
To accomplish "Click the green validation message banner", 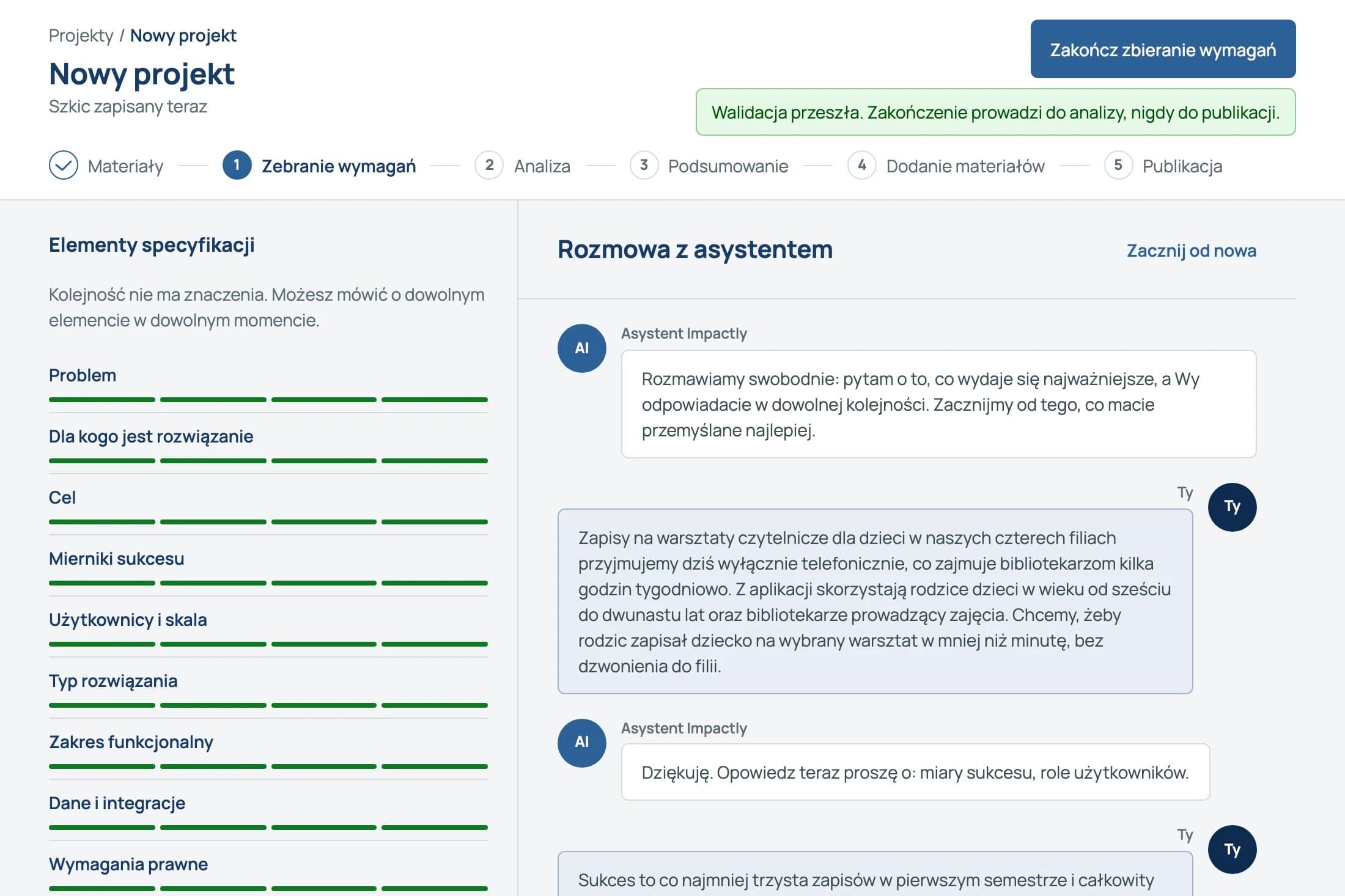I will click(995, 112).
